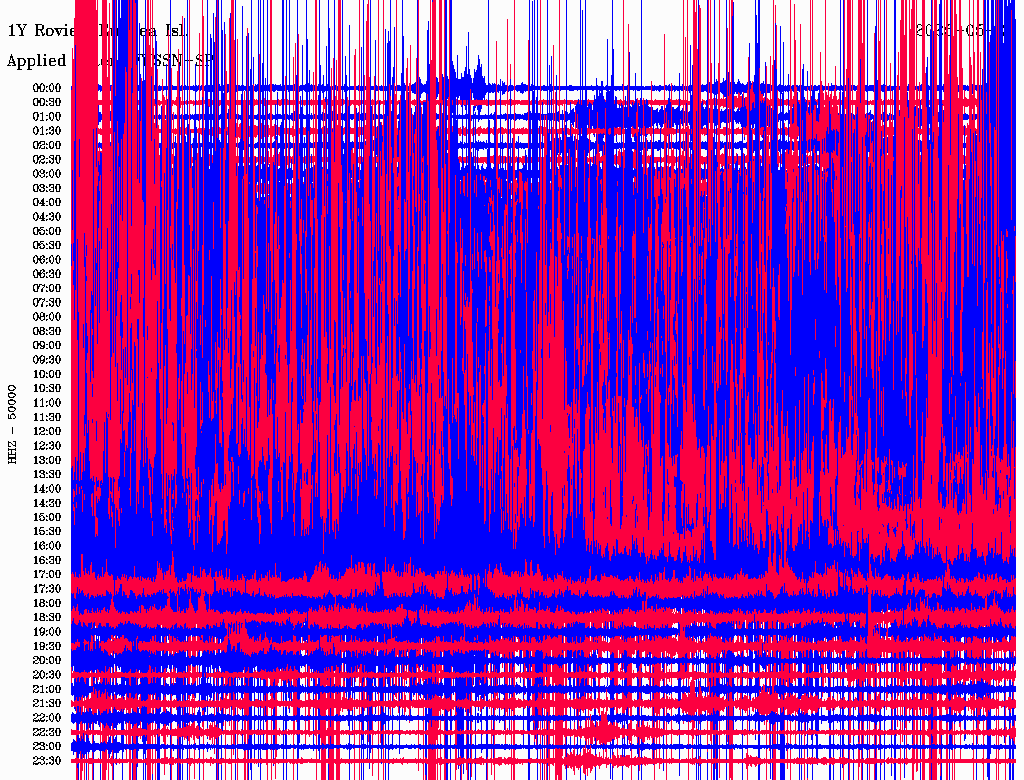Select the 03:30 time label
The width and height of the screenshot is (1024, 780).
click(47, 188)
